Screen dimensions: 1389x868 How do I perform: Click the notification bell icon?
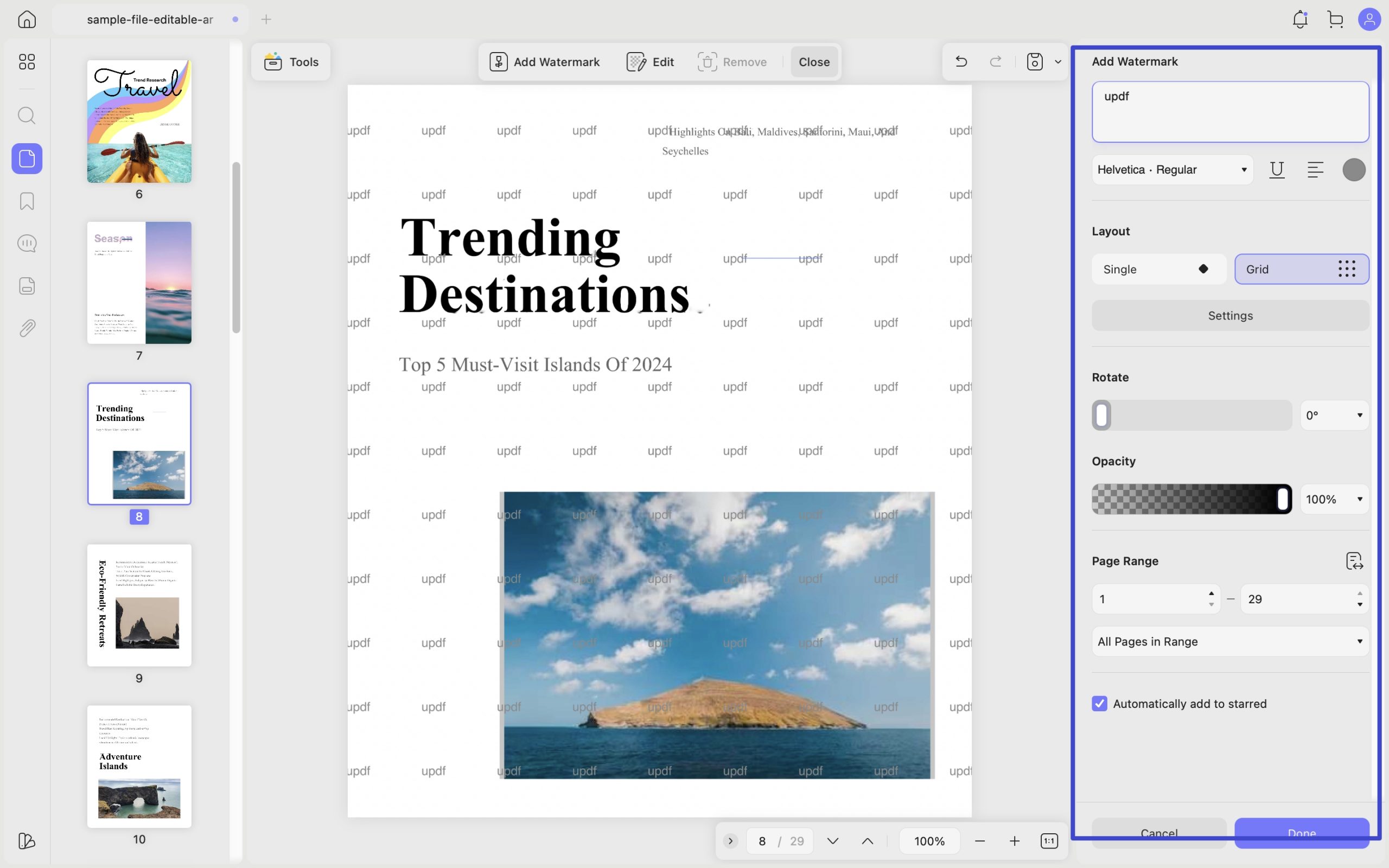pyautogui.click(x=1300, y=20)
